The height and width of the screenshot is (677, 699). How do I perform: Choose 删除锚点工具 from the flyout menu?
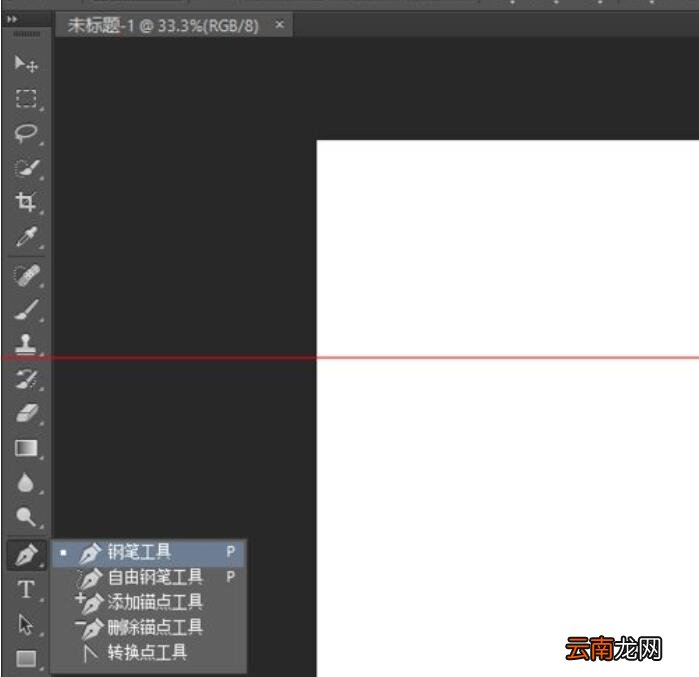pos(149,628)
